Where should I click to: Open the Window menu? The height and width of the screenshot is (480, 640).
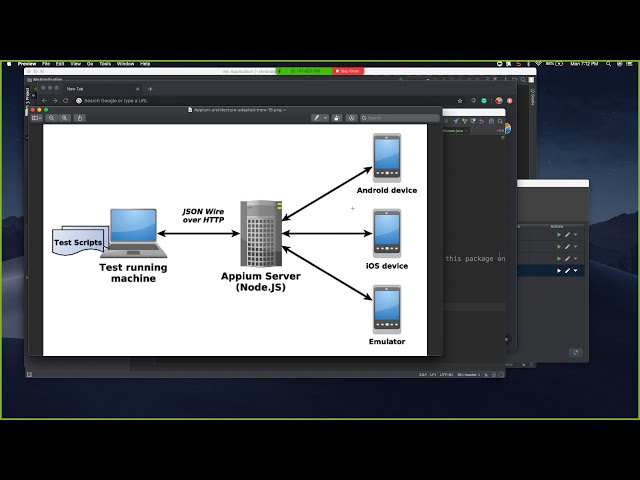(125, 64)
